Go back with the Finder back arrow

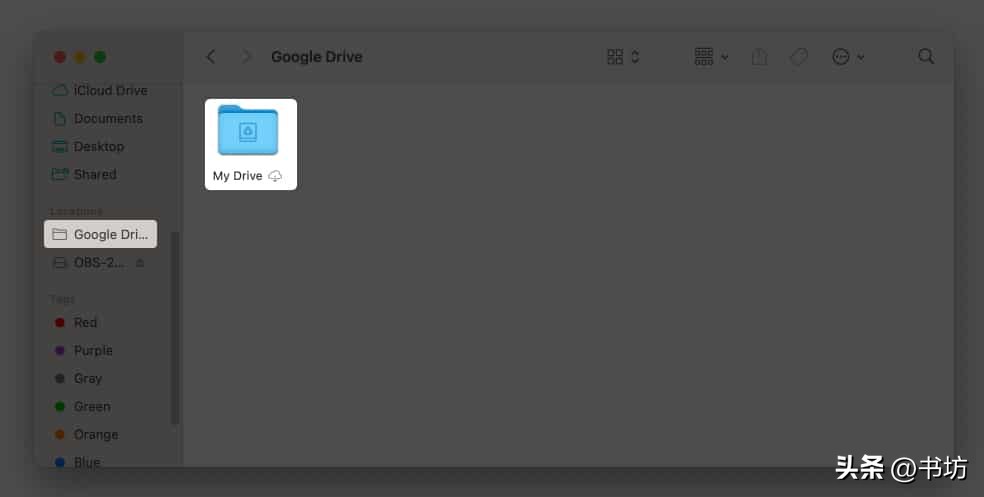point(211,56)
